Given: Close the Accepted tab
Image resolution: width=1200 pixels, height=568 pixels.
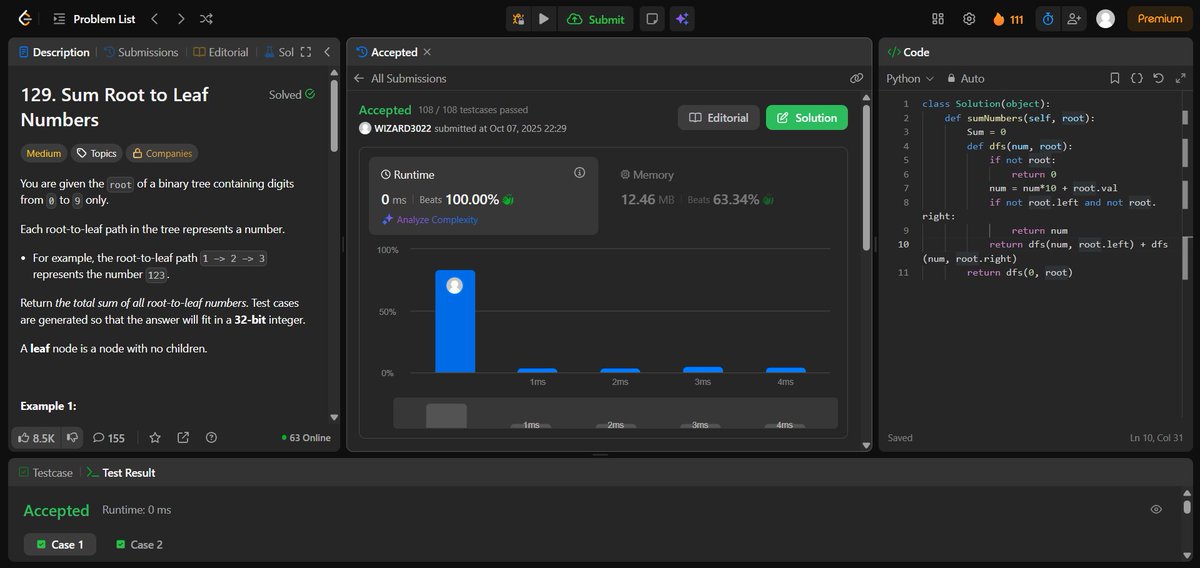Looking at the screenshot, I should tap(427, 52).
